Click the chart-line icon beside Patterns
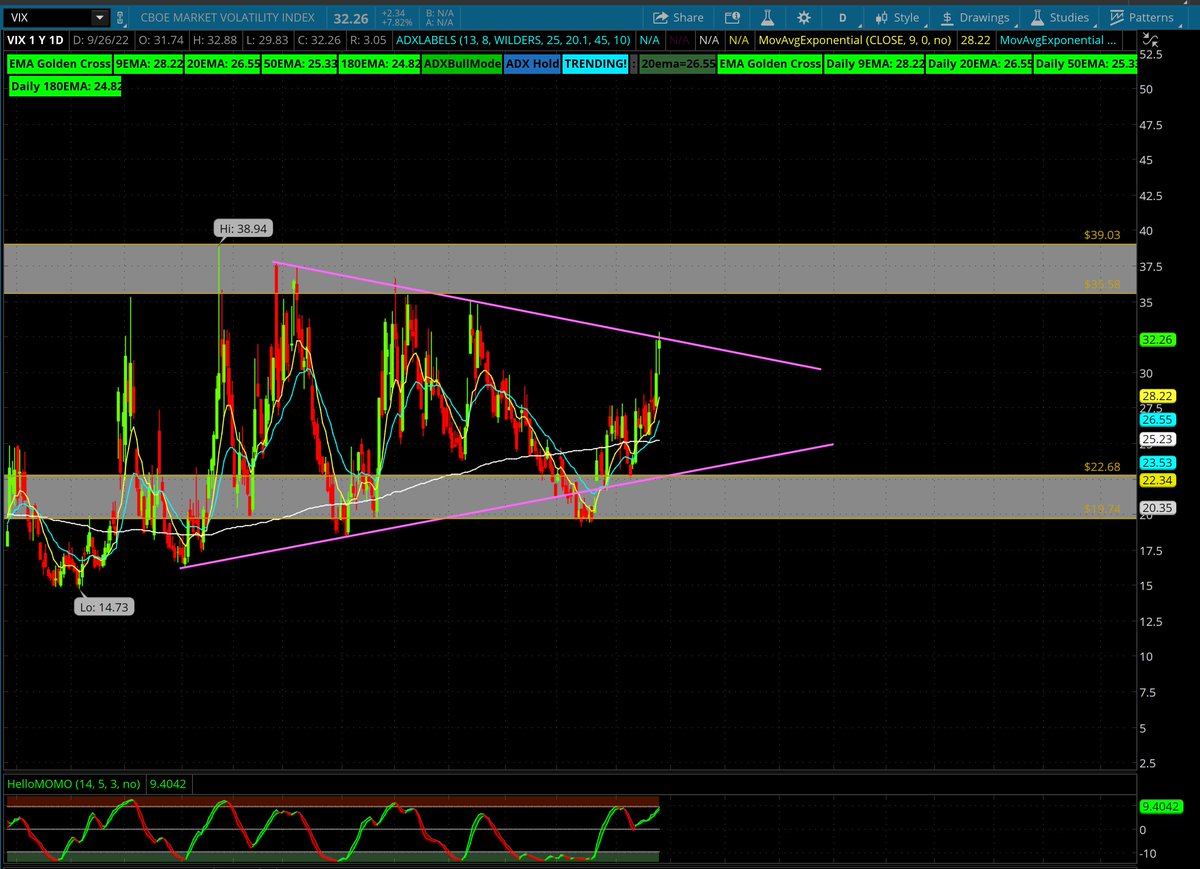 1117,17
